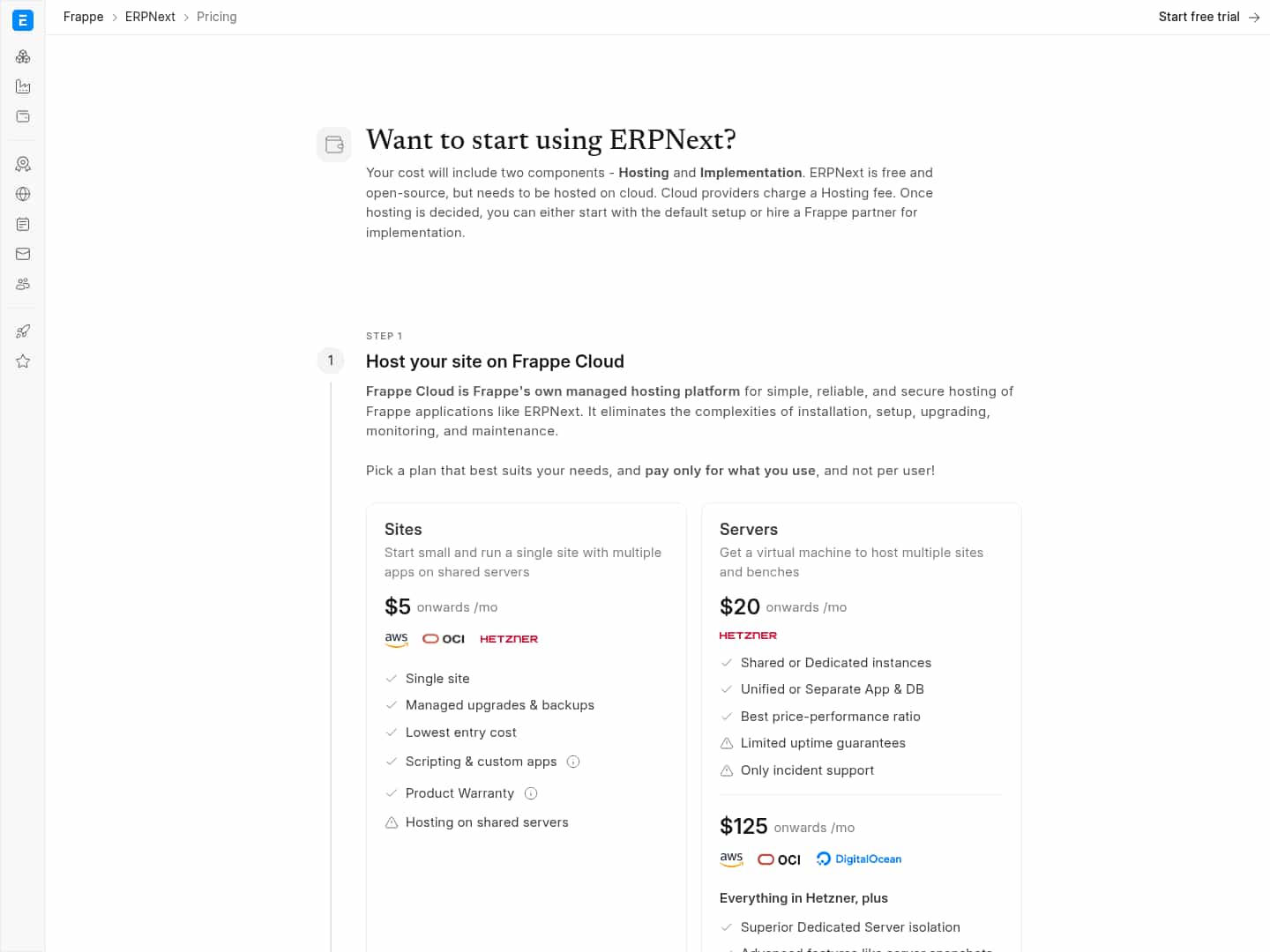Click the ERPNext logo in the sidebar

pyautogui.click(x=23, y=19)
